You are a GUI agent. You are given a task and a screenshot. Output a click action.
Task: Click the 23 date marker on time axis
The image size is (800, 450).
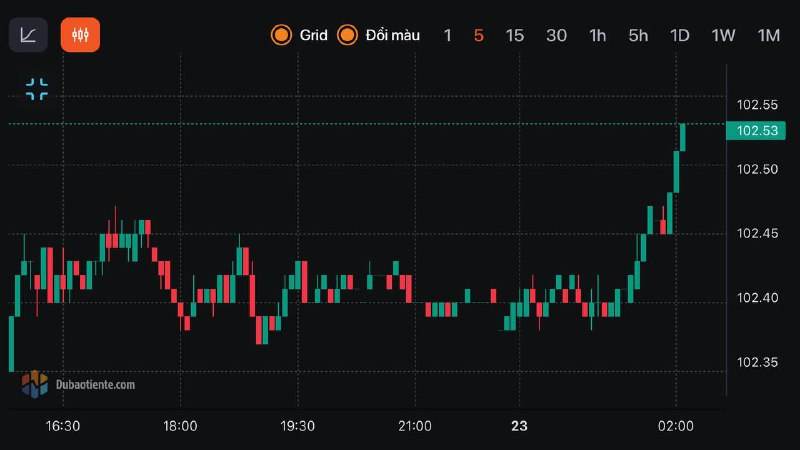[x=519, y=426]
